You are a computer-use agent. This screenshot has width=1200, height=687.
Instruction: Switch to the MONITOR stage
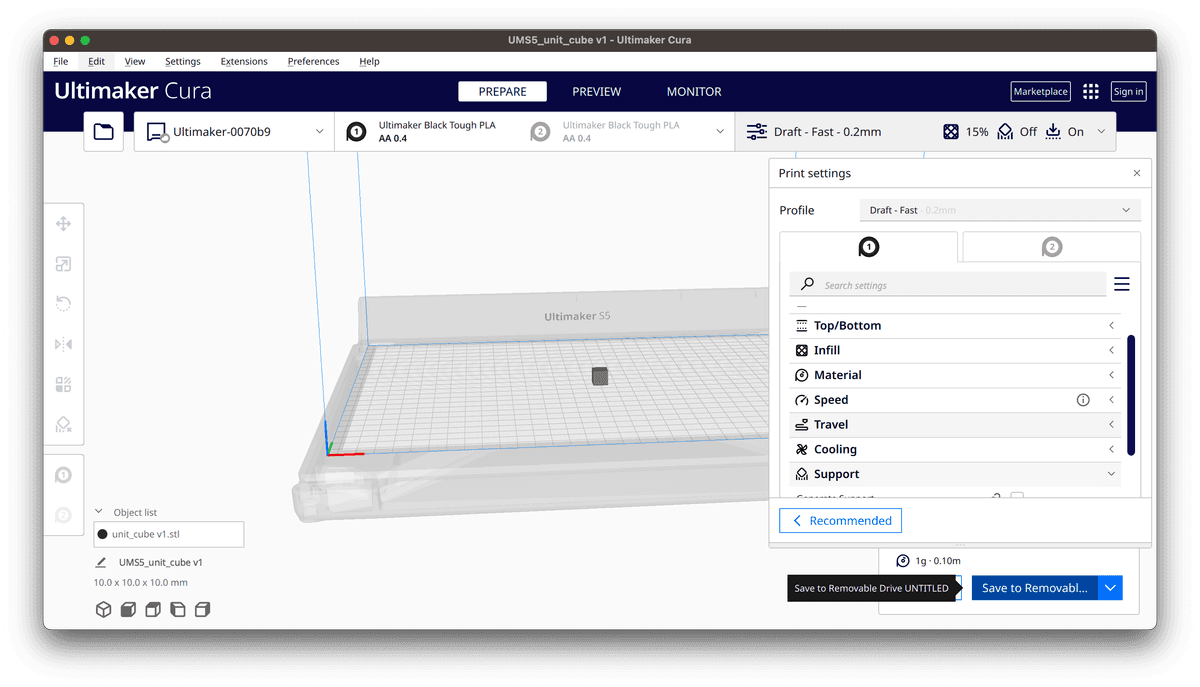coord(694,91)
